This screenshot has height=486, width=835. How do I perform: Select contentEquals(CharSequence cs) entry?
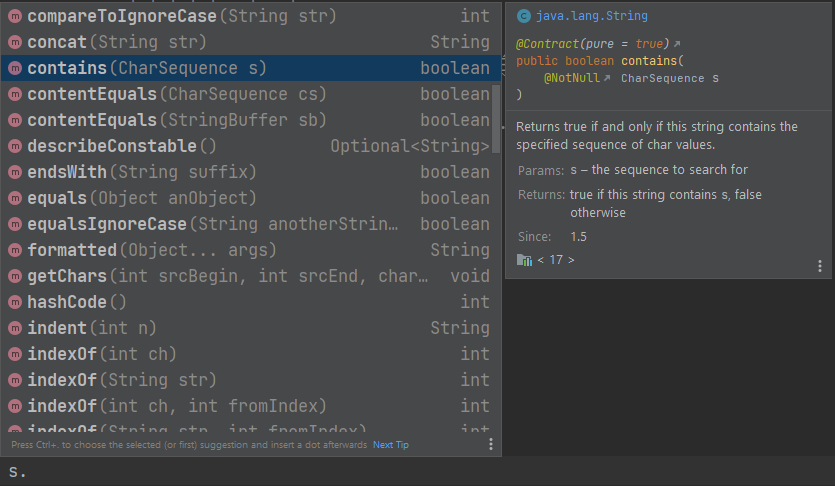click(x=250, y=94)
